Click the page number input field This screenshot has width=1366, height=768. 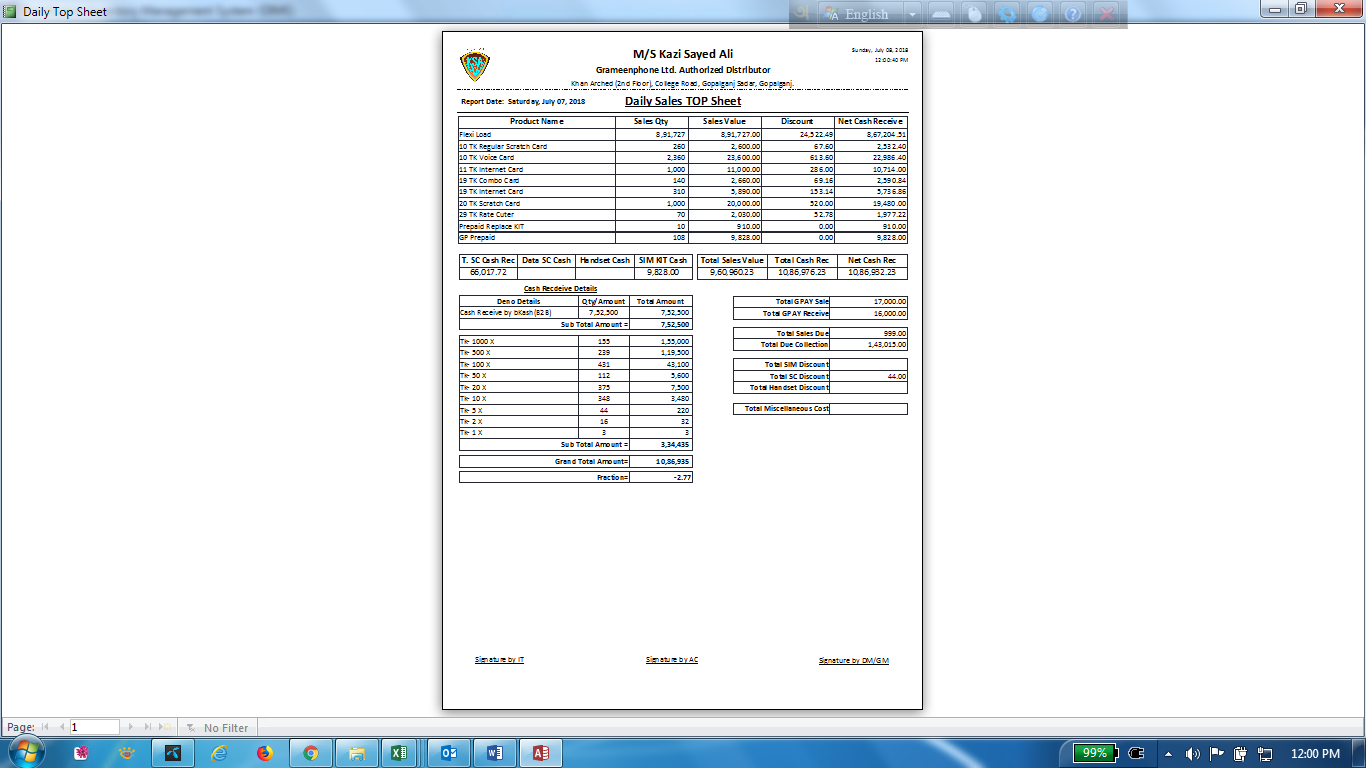tap(94, 727)
